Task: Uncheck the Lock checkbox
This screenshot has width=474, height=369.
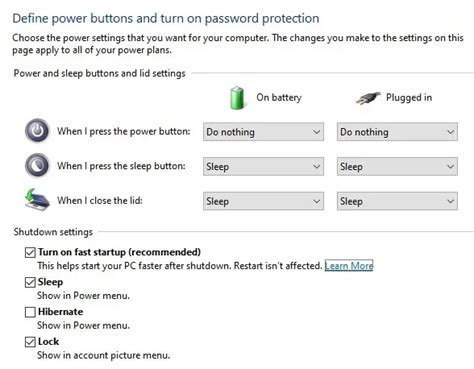Action: pos(30,342)
